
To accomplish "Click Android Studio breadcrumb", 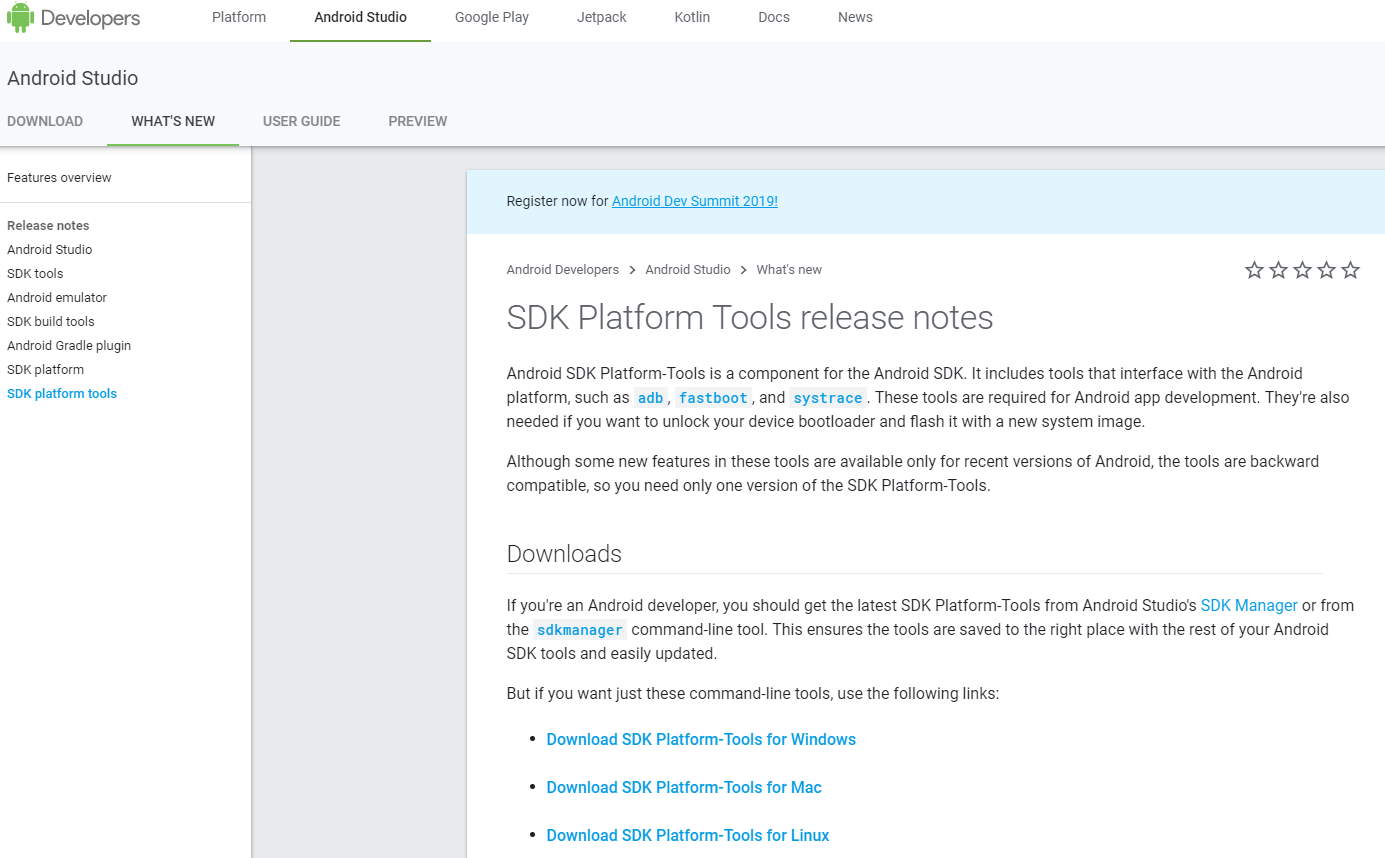I will (688, 270).
